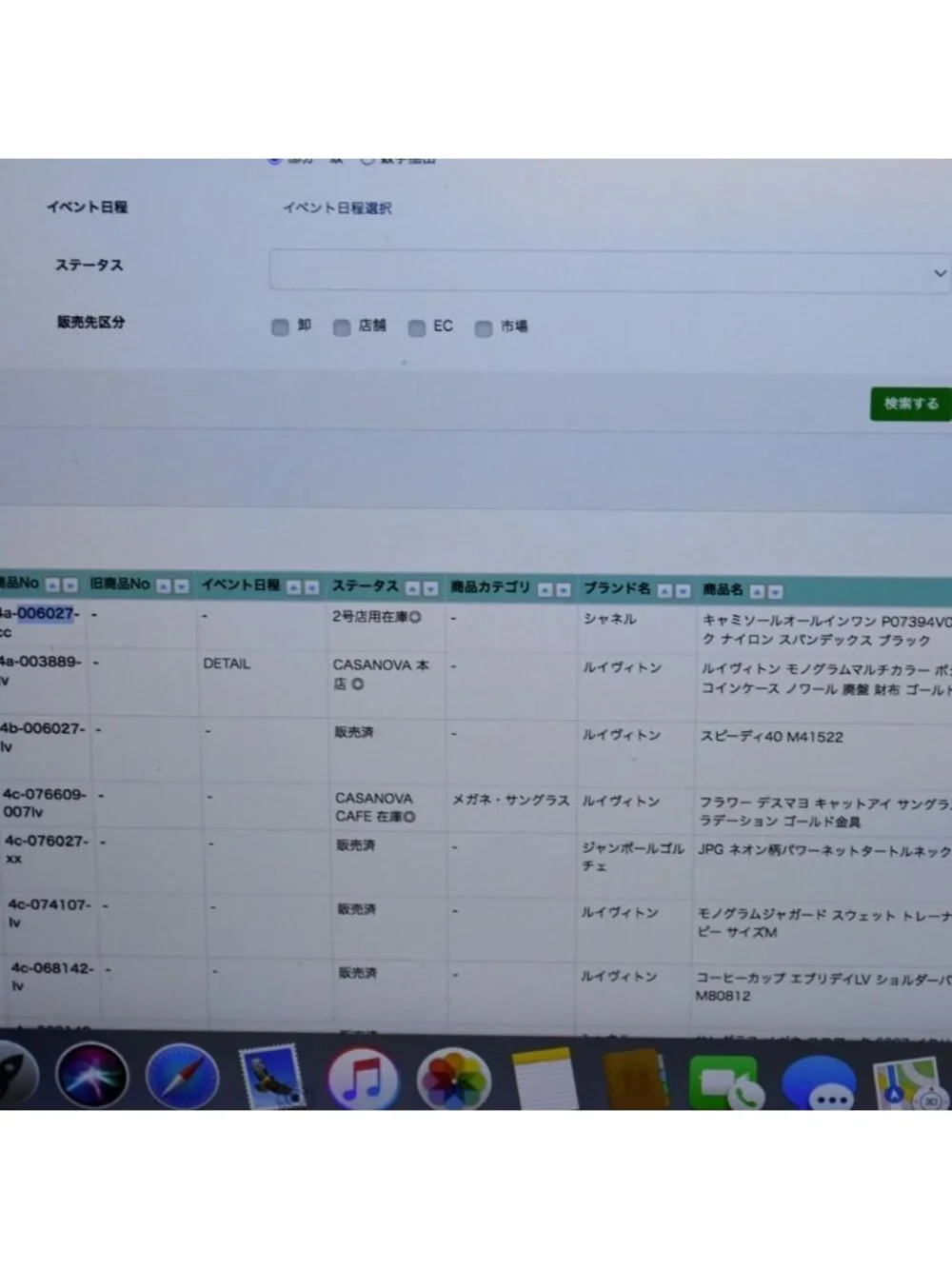The image size is (952, 1269).
Task: Open iTunes from the dock
Action: [363, 1080]
